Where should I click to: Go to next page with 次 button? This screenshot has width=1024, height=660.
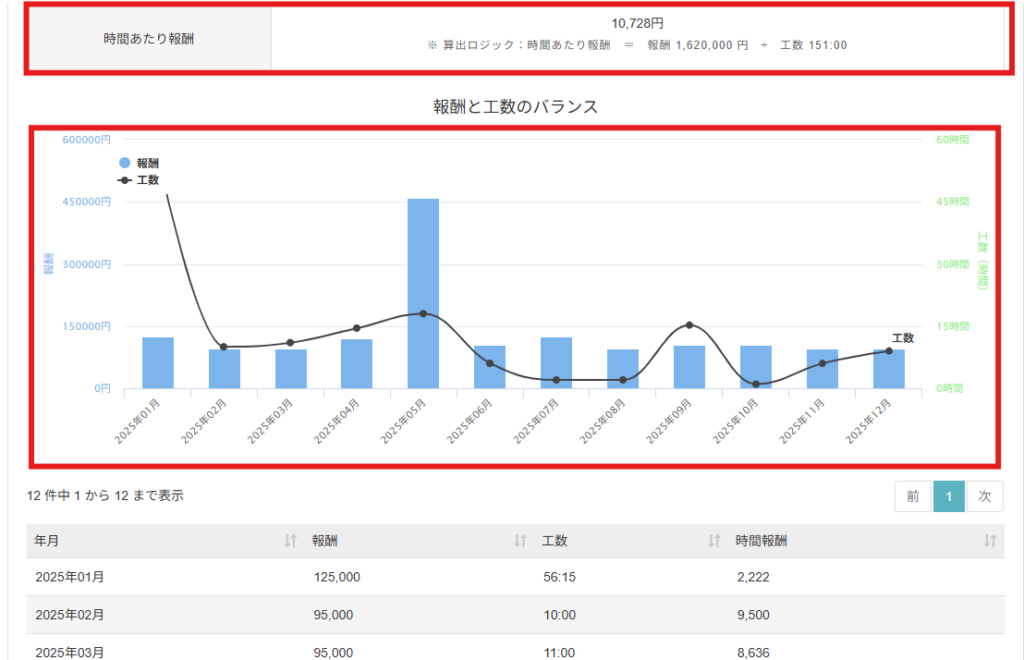point(985,496)
